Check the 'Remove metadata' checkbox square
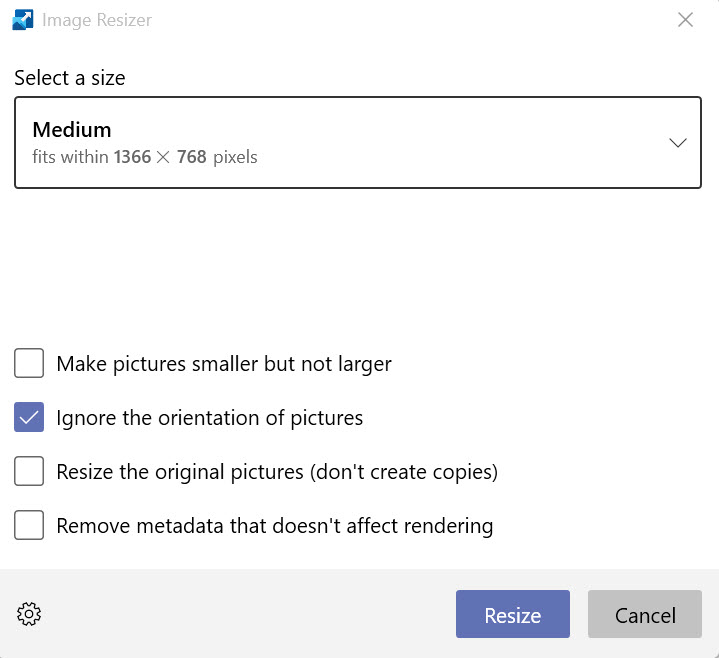This screenshot has height=658, width=719. 29,525
